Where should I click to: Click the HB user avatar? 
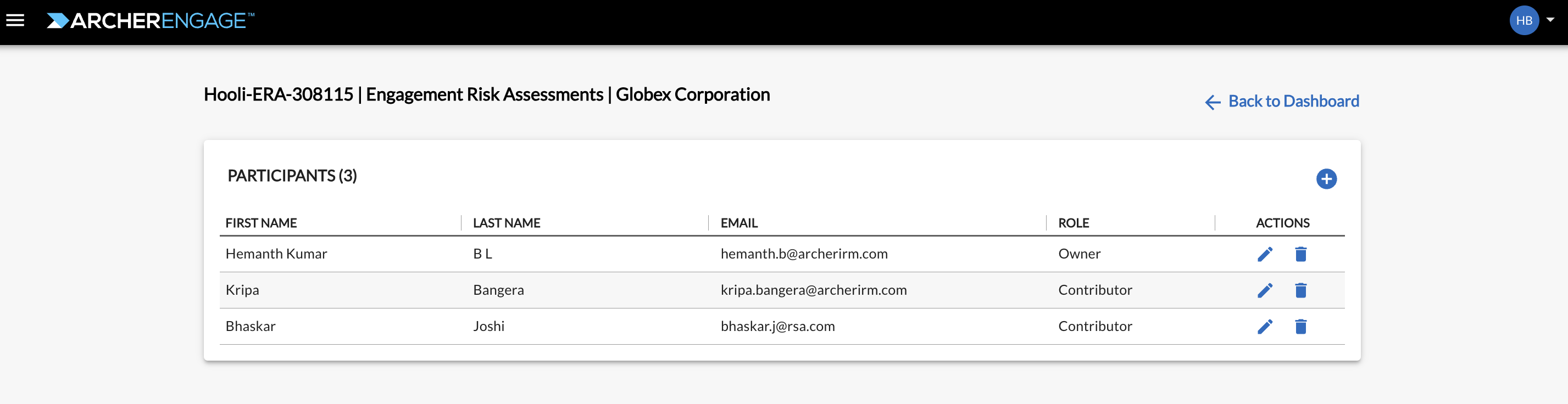coord(1524,21)
